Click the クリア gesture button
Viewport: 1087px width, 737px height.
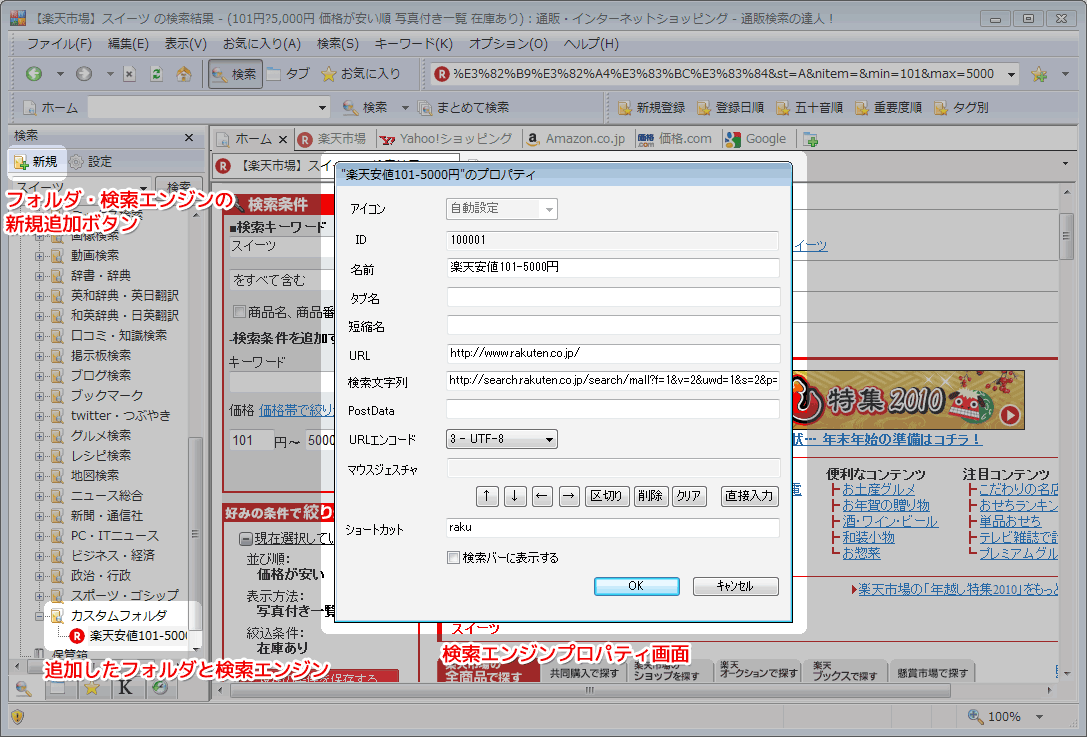(x=689, y=496)
